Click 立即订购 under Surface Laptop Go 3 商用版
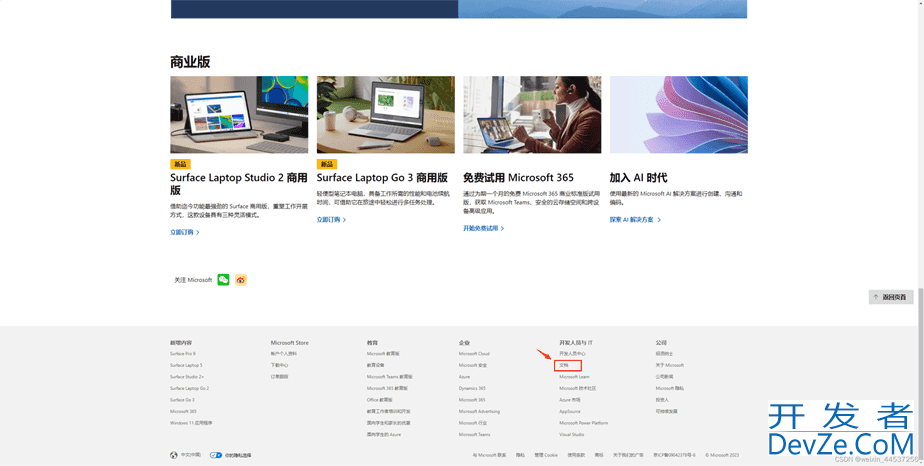This screenshot has height=466, width=924. pyautogui.click(x=331, y=219)
